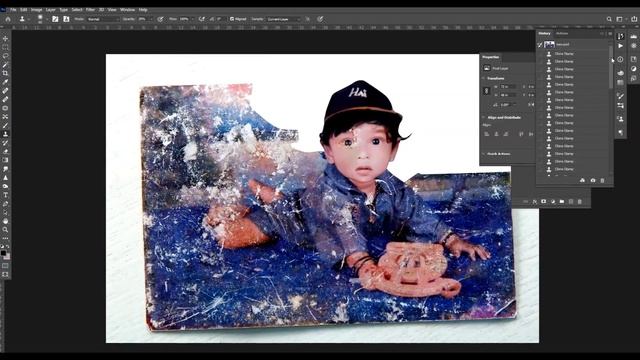This screenshot has width=640, height=360.
Task: Add layer style fx icon
Action: (535, 202)
